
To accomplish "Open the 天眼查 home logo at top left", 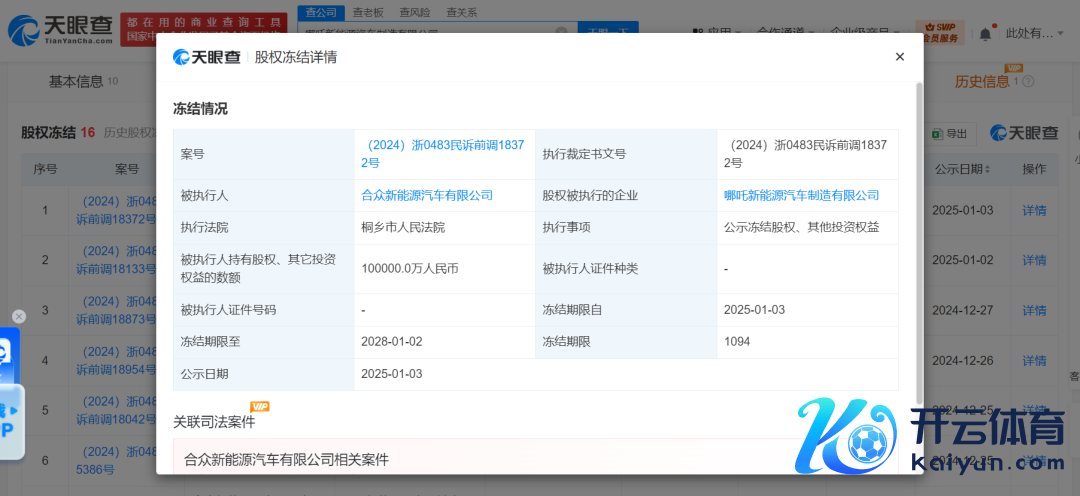I will [x=59, y=31].
